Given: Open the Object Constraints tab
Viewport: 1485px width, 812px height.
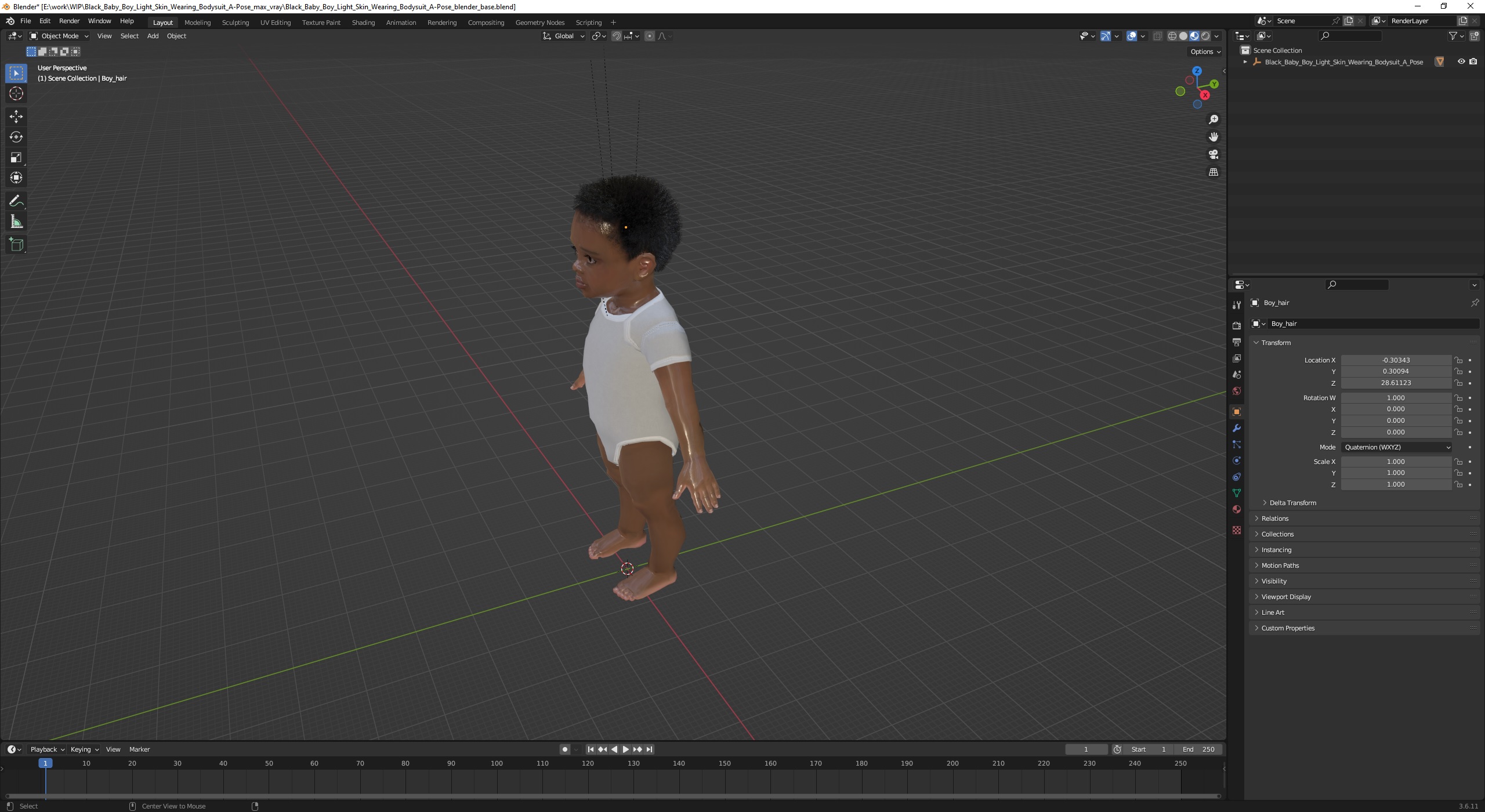Looking at the screenshot, I should click(x=1237, y=477).
